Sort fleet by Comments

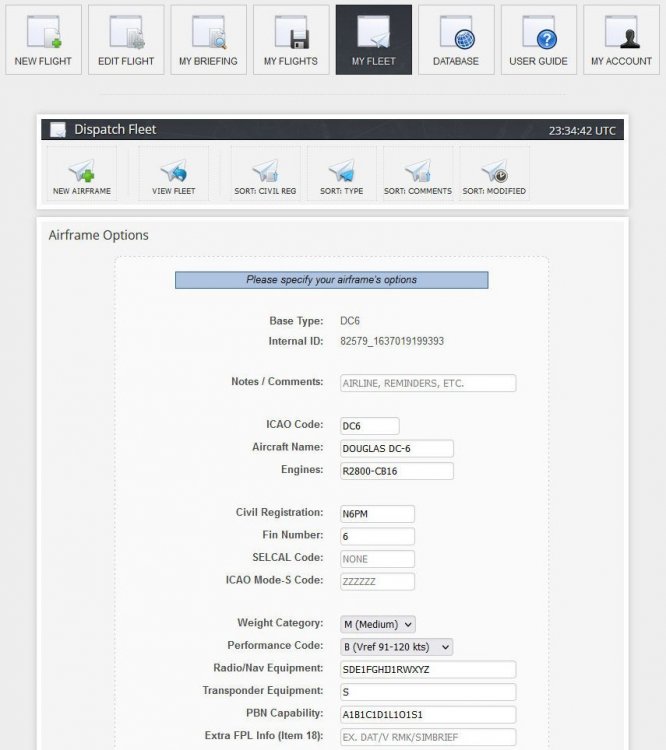pos(417,175)
